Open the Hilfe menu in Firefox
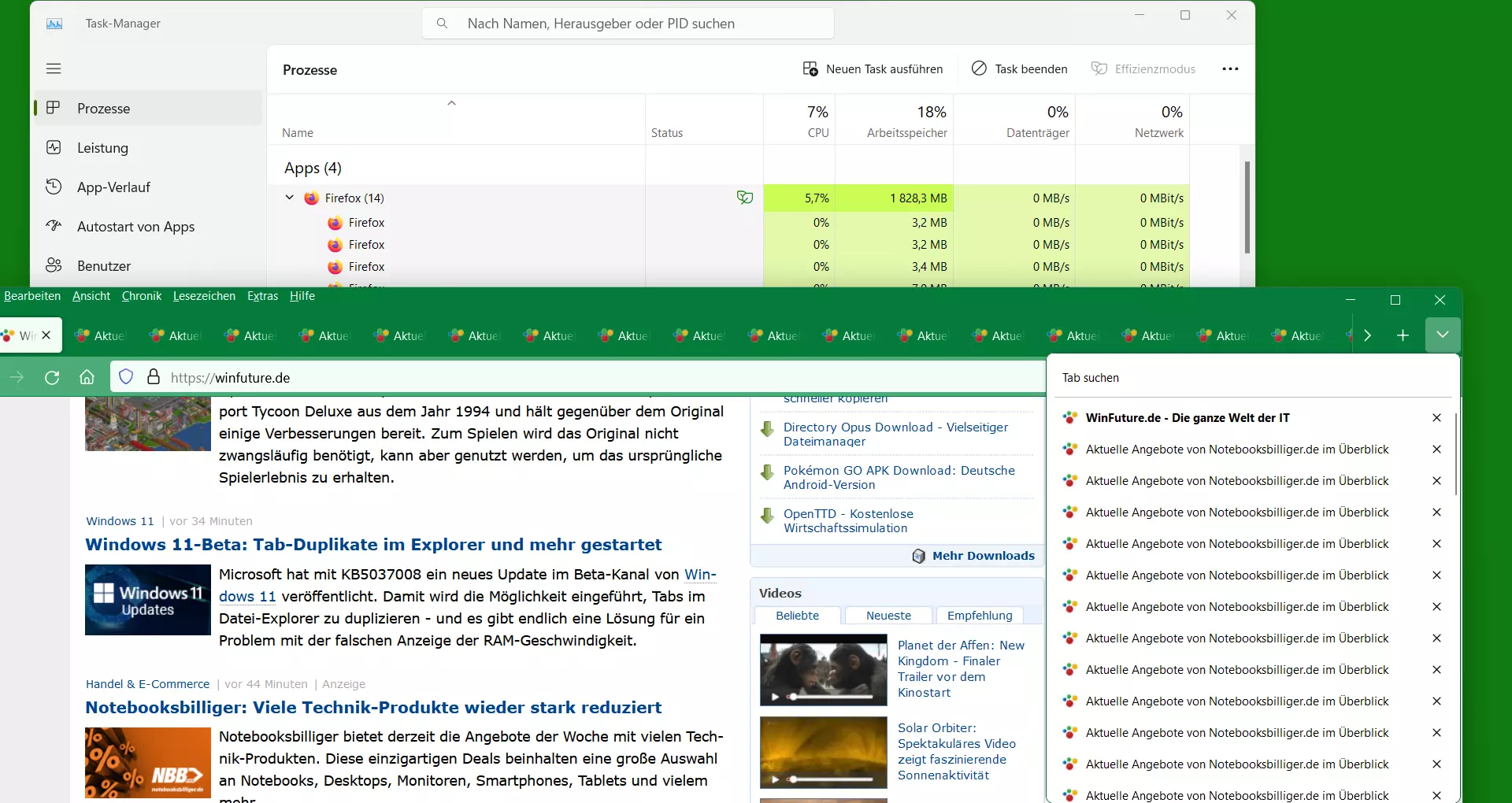The image size is (1512, 803). point(302,296)
